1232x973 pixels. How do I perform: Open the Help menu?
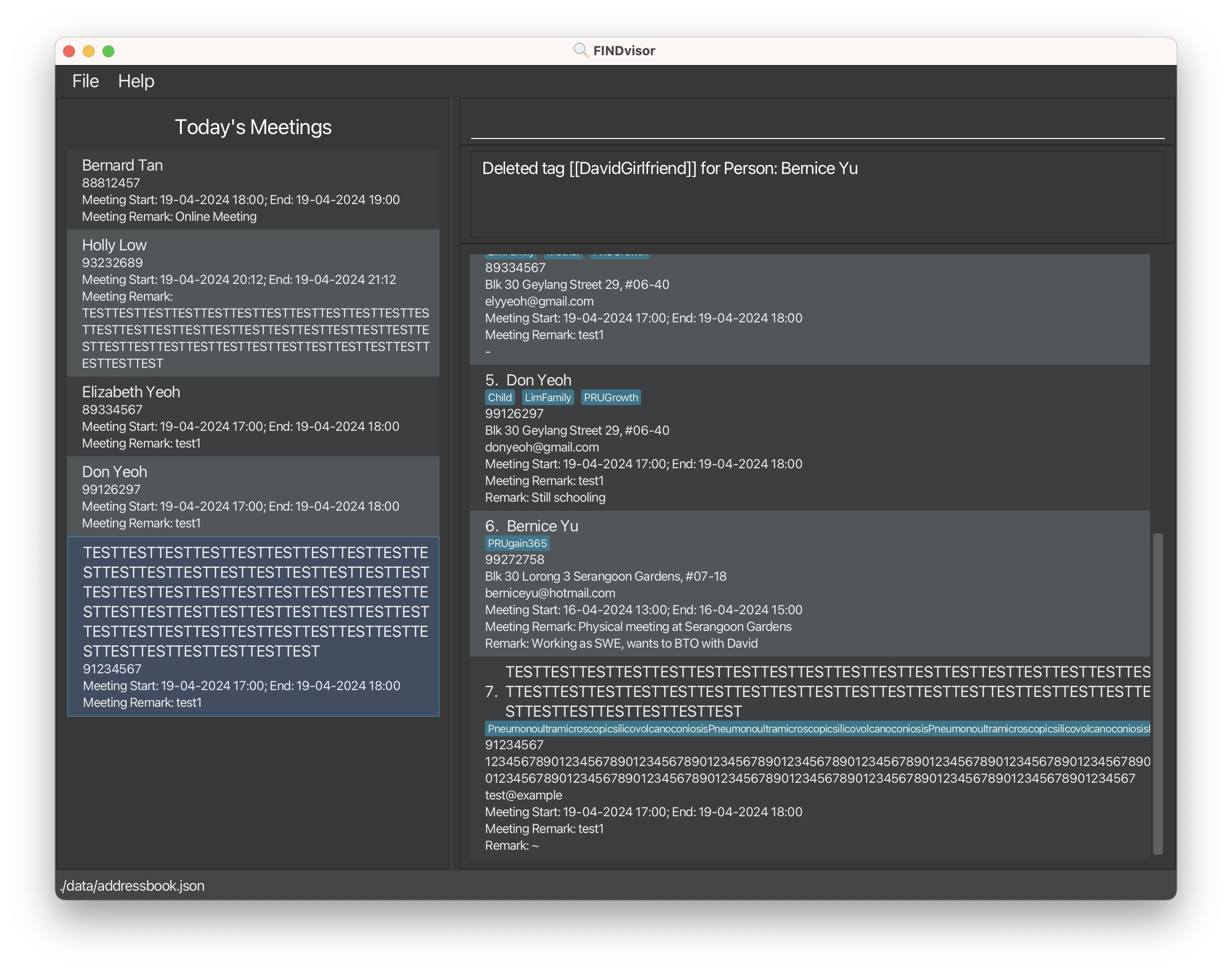pos(136,81)
